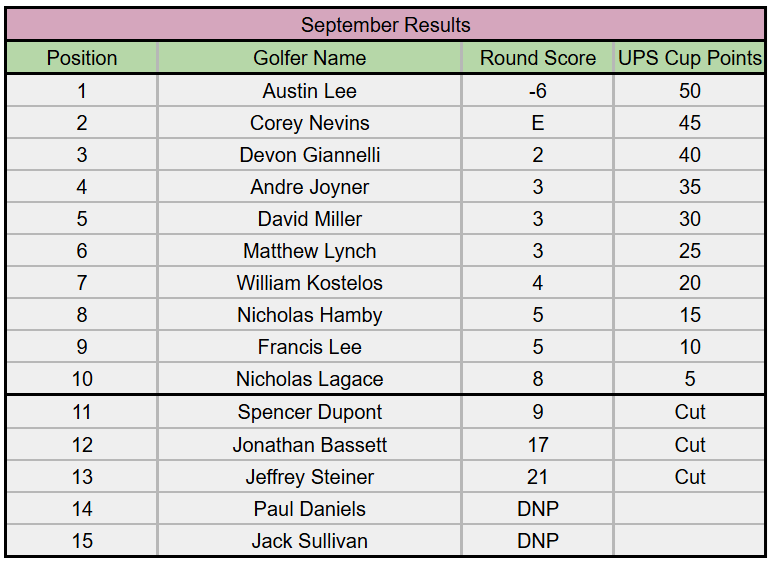This screenshot has width=772, height=563.
Task: Select the Golfer Name column header
Action: [x=309, y=58]
